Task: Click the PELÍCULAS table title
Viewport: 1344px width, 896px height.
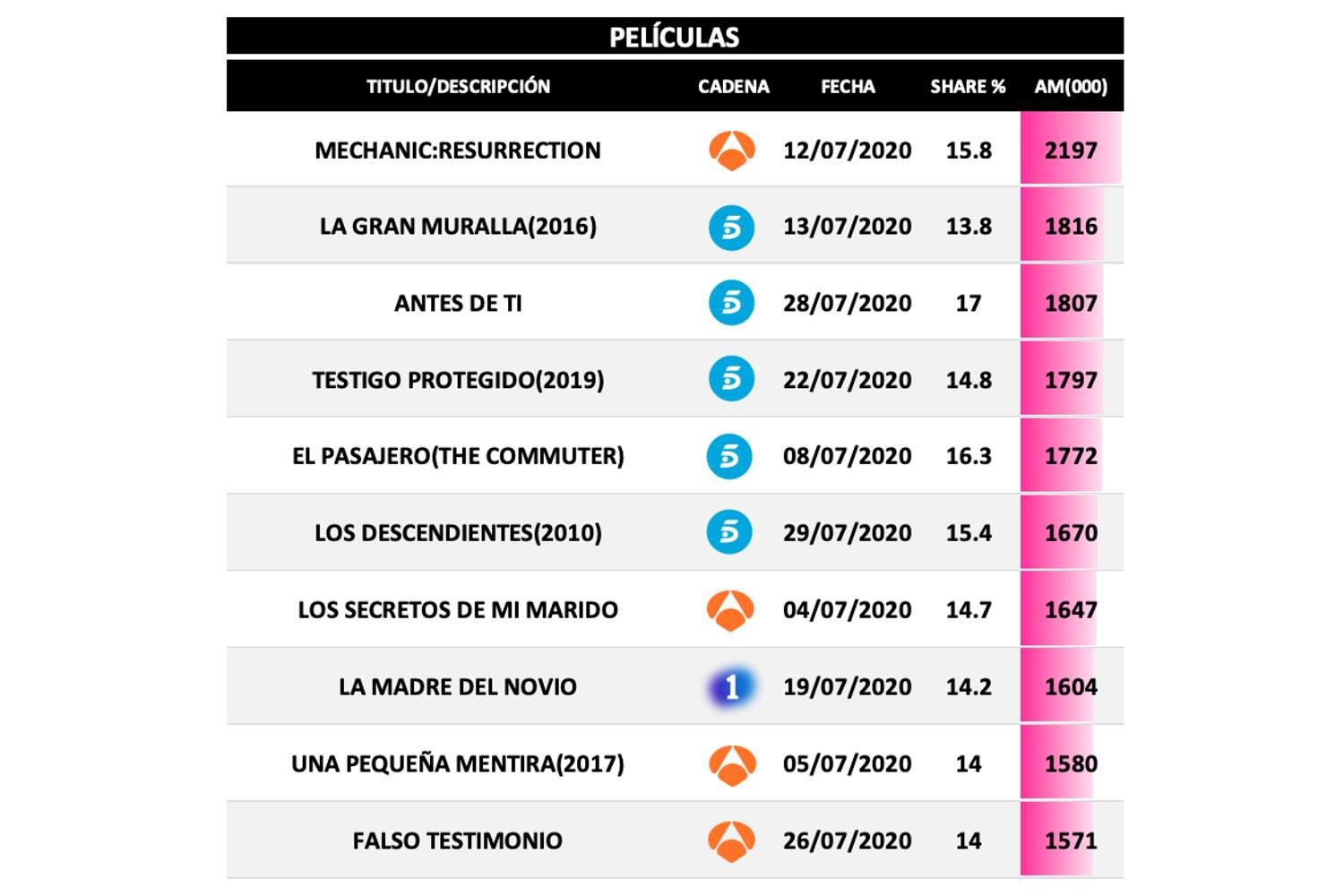Action: [675, 38]
